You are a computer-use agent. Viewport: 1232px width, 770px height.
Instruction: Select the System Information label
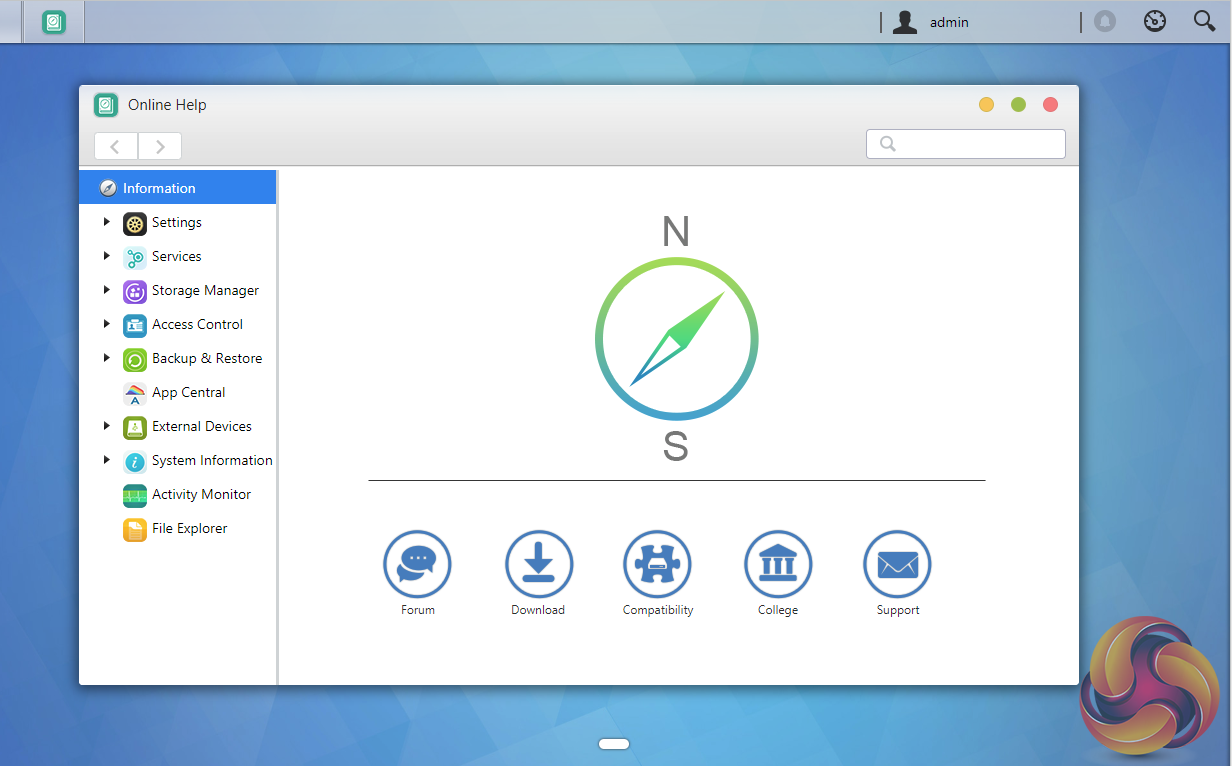pos(212,460)
